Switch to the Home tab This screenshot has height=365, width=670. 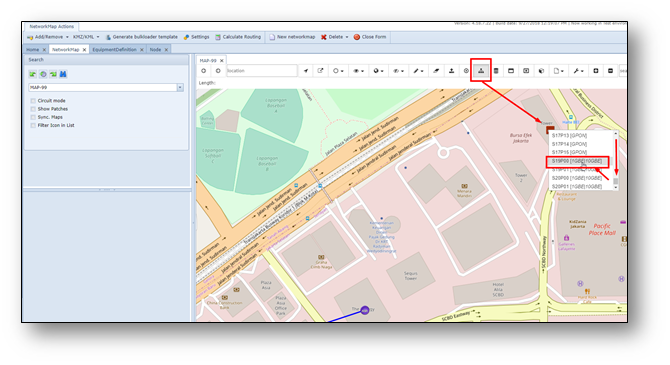pos(32,50)
